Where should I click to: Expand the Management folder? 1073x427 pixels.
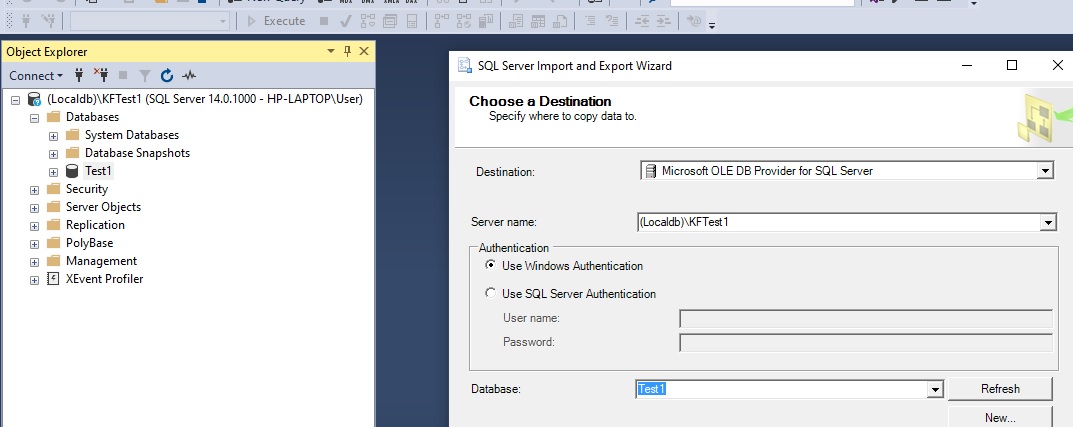[34, 262]
